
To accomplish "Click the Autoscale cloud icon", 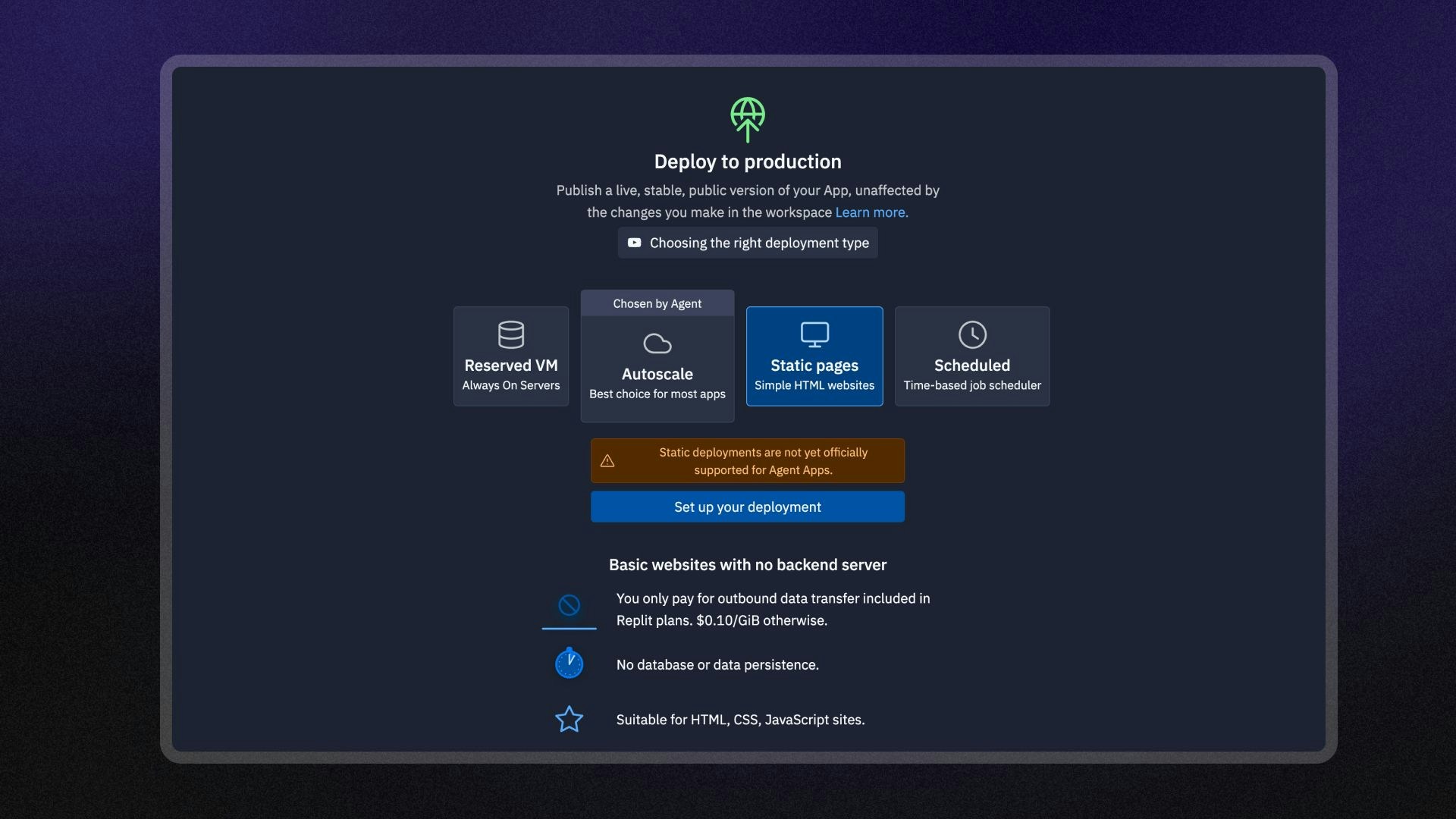I will 657,344.
